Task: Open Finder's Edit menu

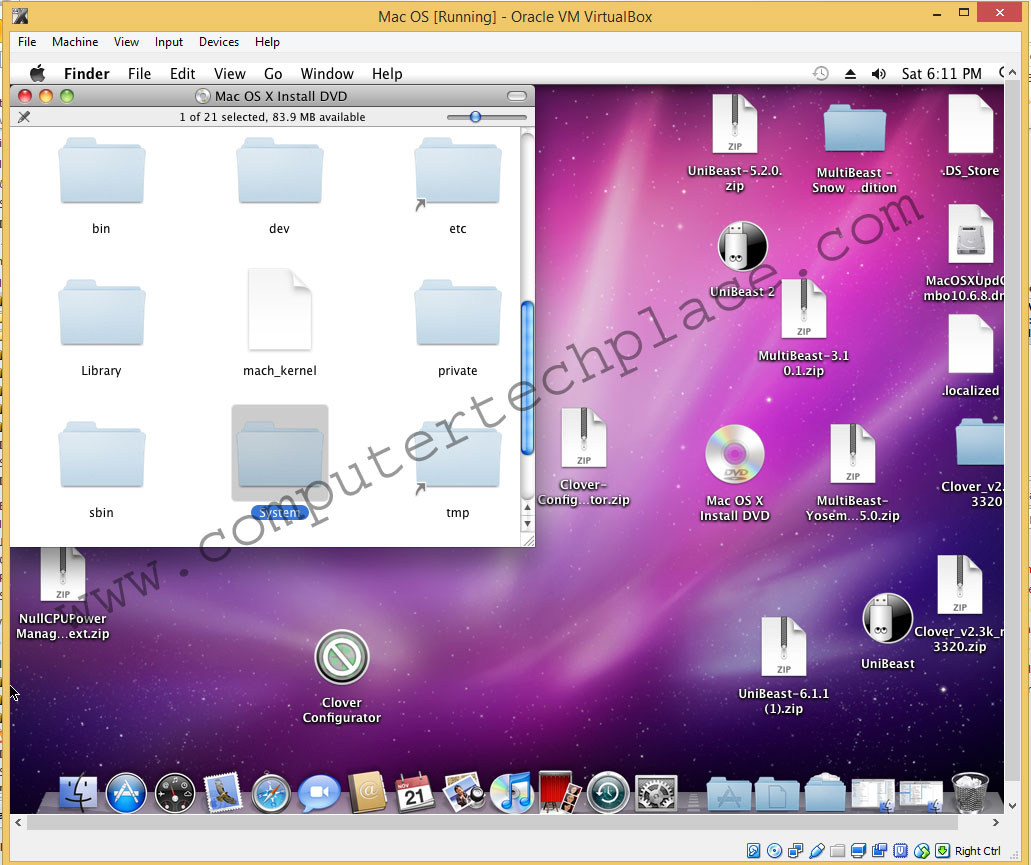Action: click(x=182, y=74)
